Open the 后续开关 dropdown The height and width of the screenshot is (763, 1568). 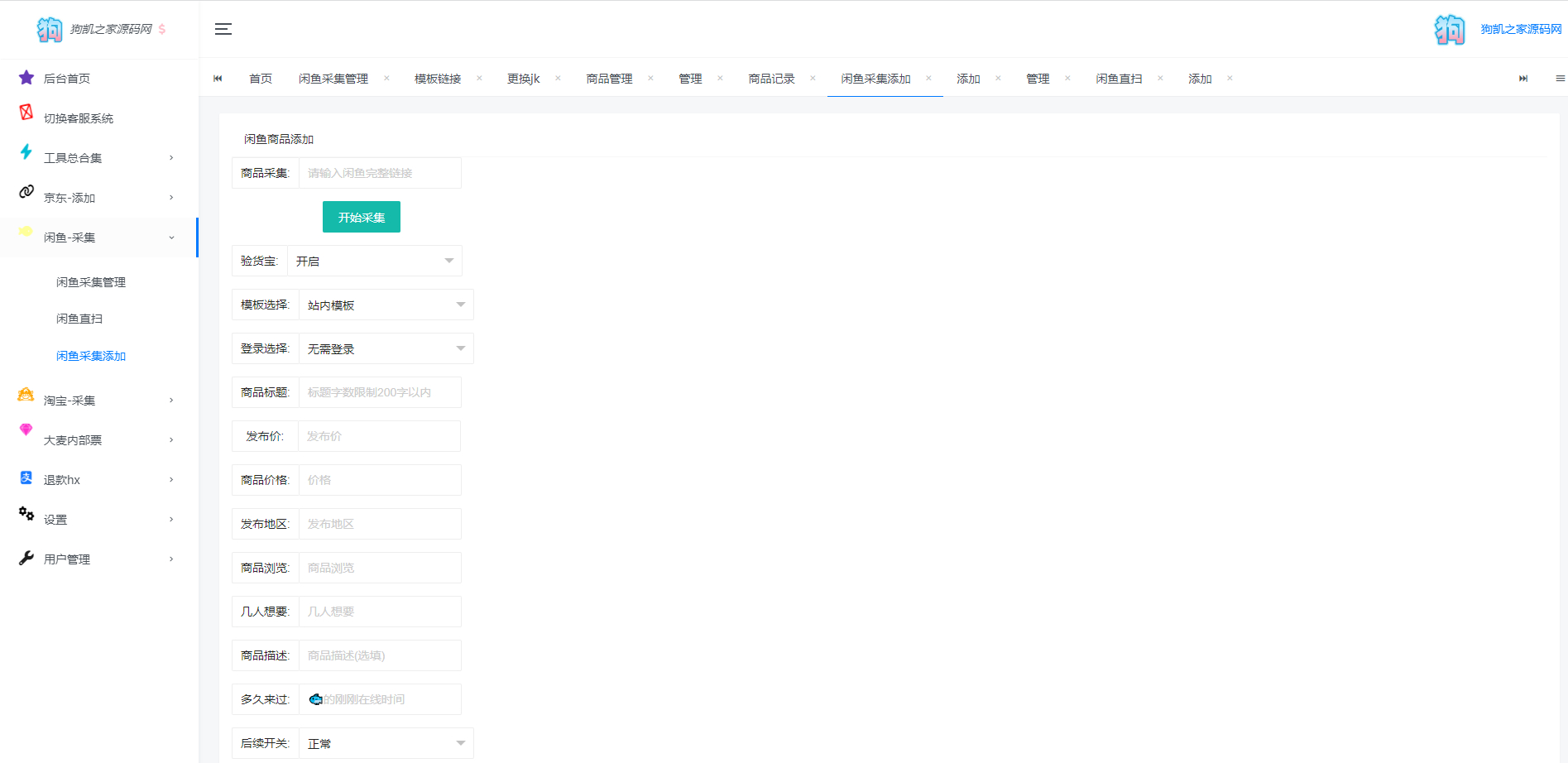385,743
